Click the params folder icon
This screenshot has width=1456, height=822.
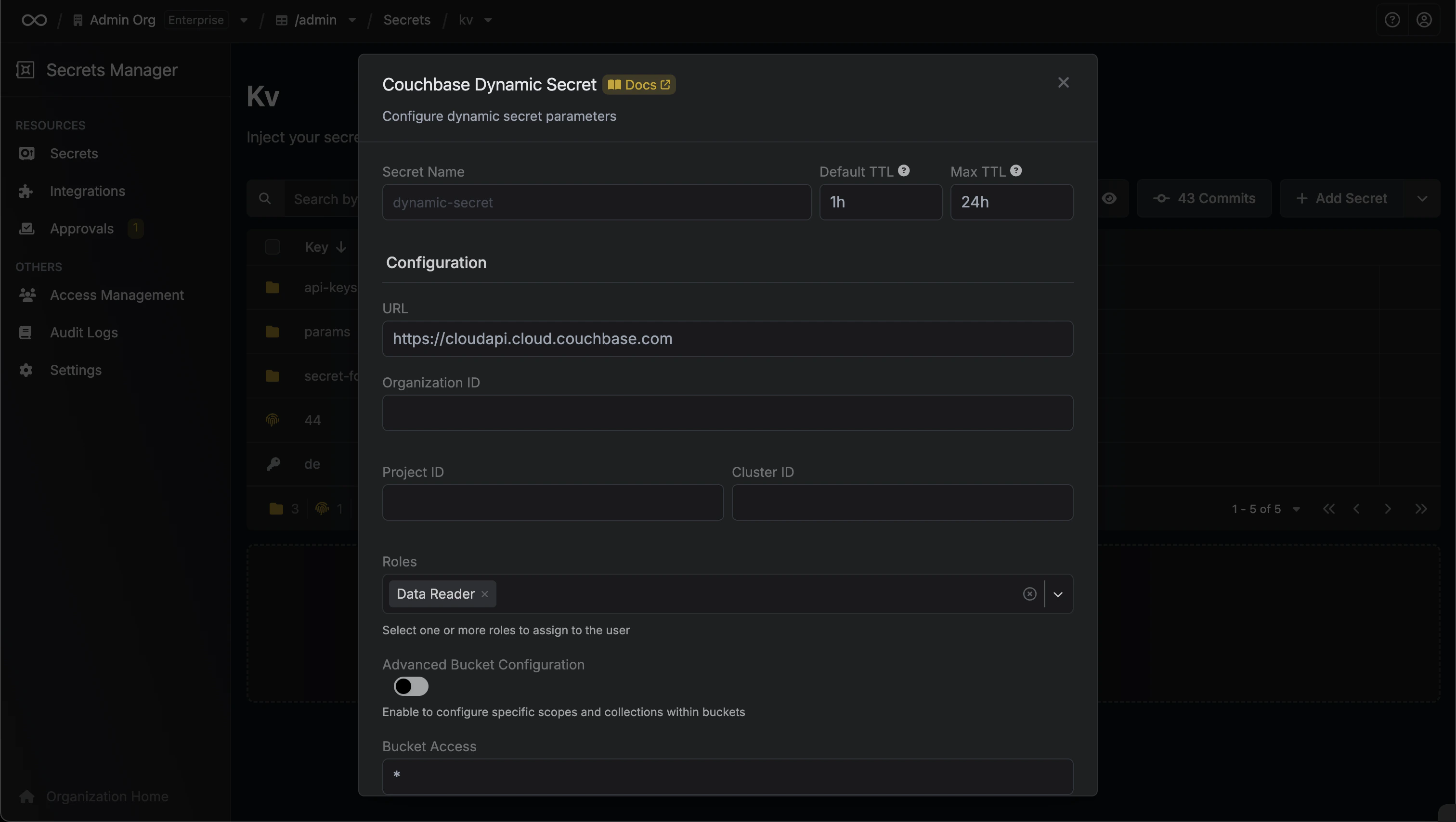coord(273,332)
